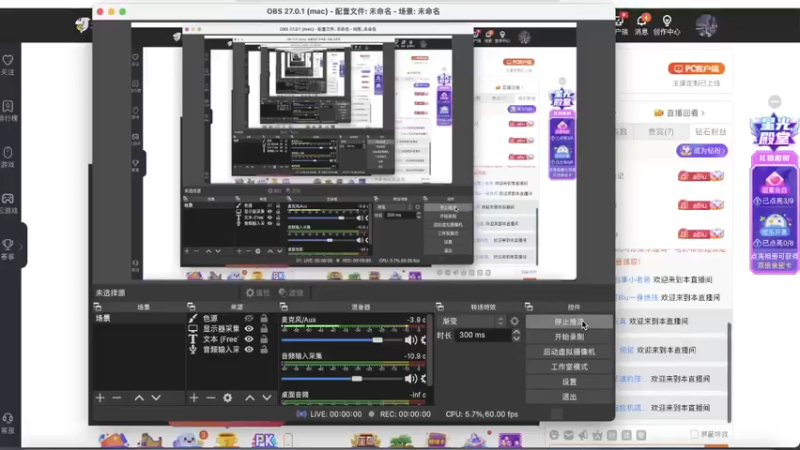The width and height of the screenshot is (800, 450).
Task: Open 音频输入采集 mixer channel settings gear
Action: pyautogui.click(x=423, y=379)
